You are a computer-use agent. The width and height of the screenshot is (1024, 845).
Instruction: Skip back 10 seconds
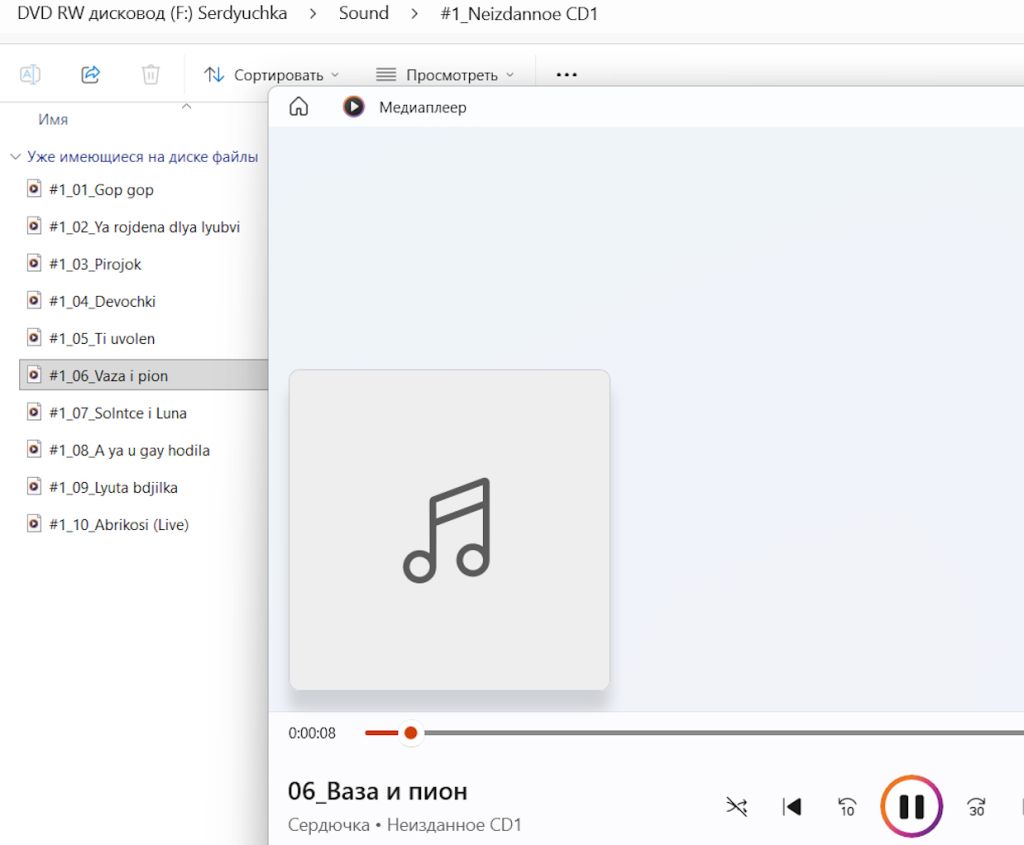[846, 807]
